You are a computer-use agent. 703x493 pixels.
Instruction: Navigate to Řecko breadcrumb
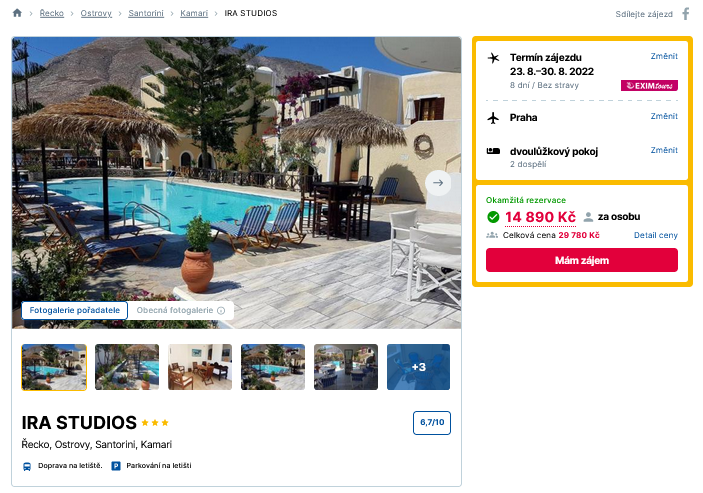point(51,14)
